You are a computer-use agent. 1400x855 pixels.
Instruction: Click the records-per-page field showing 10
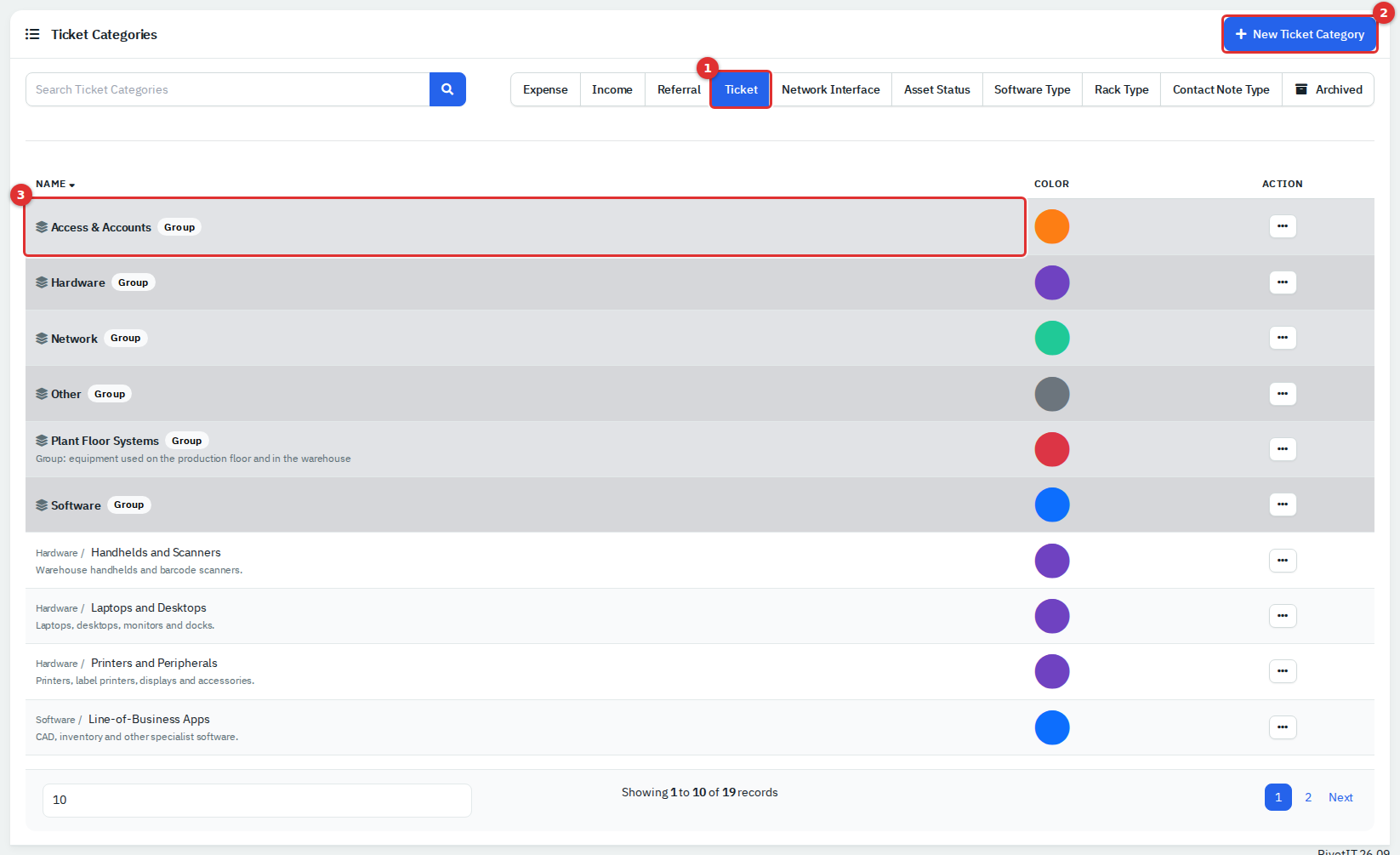pyautogui.click(x=257, y=800)
